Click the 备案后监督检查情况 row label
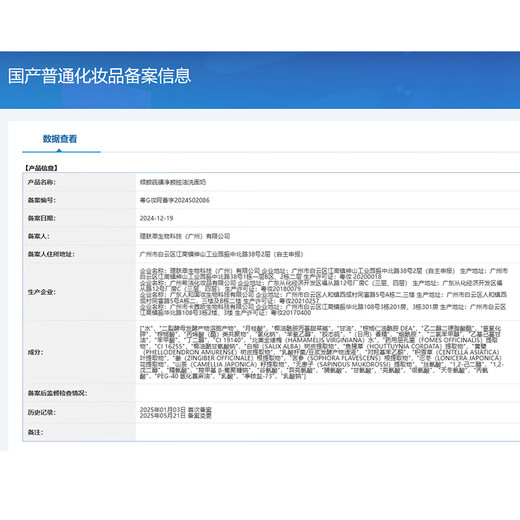The image size is (520, 520). pyautogui.click(x=57, y=393)
